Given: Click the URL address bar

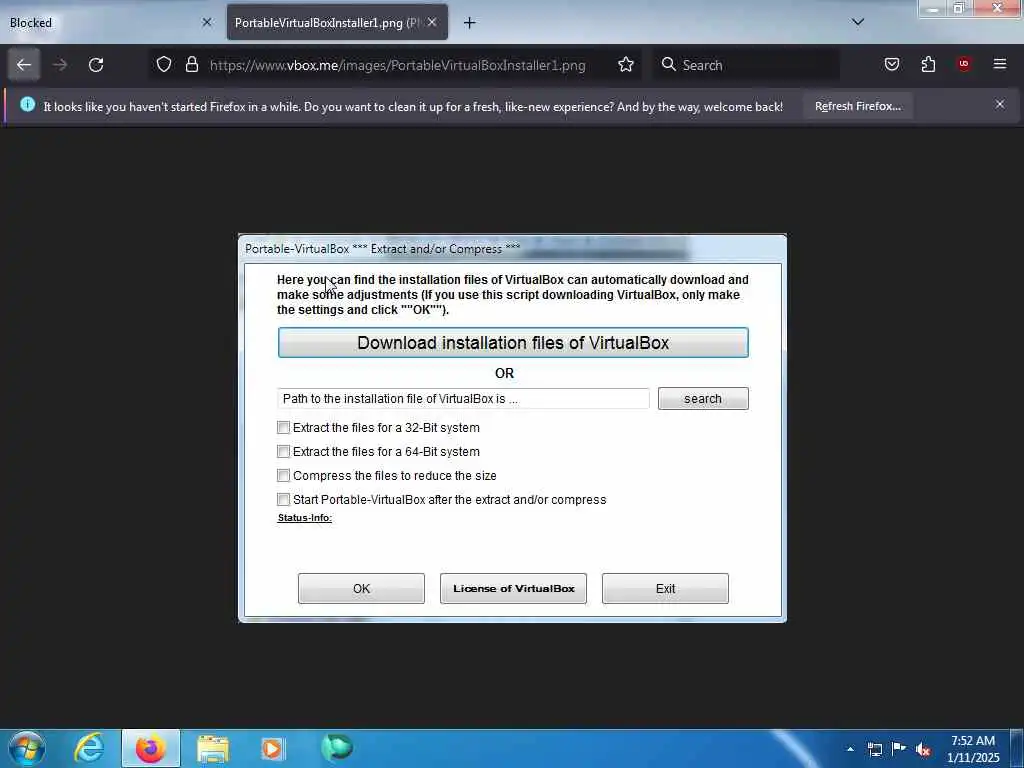Looking at the screenshot, I should pos(398,65).
